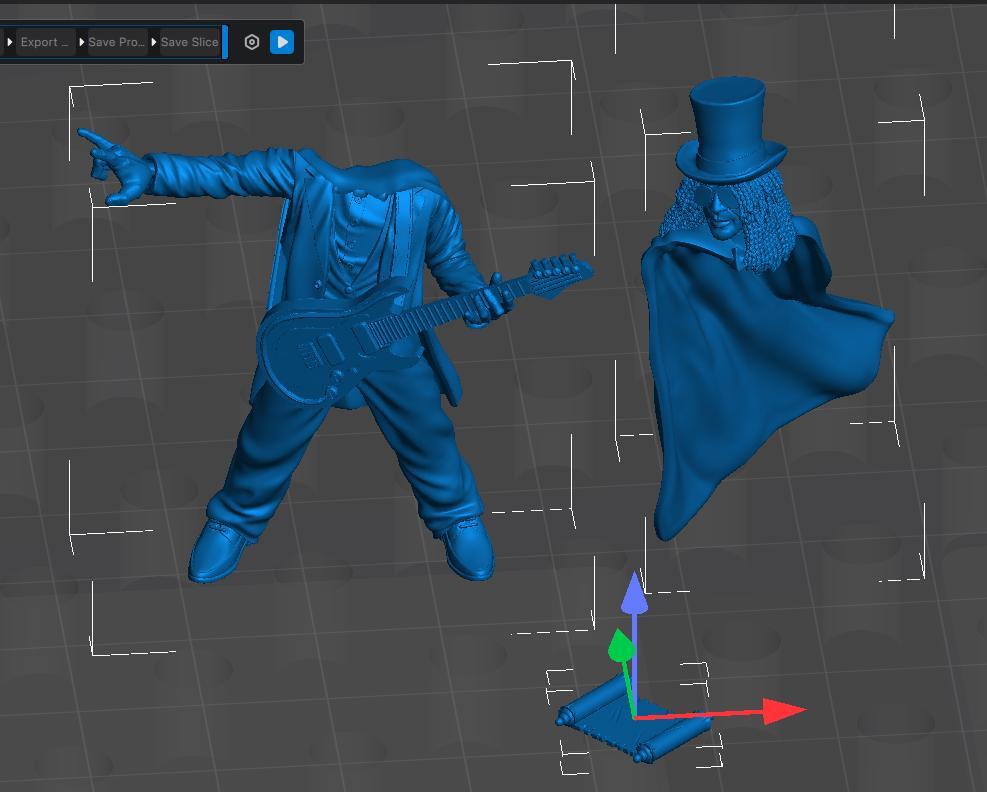Screen dimensions: 987x792
Task: Click the Save Project step button
Action: (x=117, y=42)
